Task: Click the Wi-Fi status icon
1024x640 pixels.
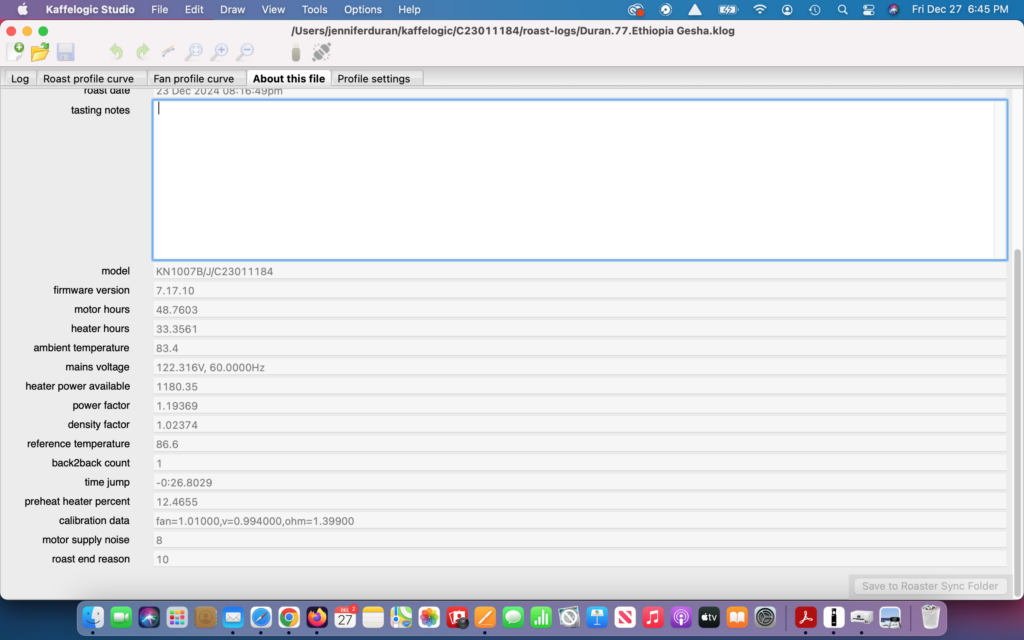Action: click(x=760, y=10)
